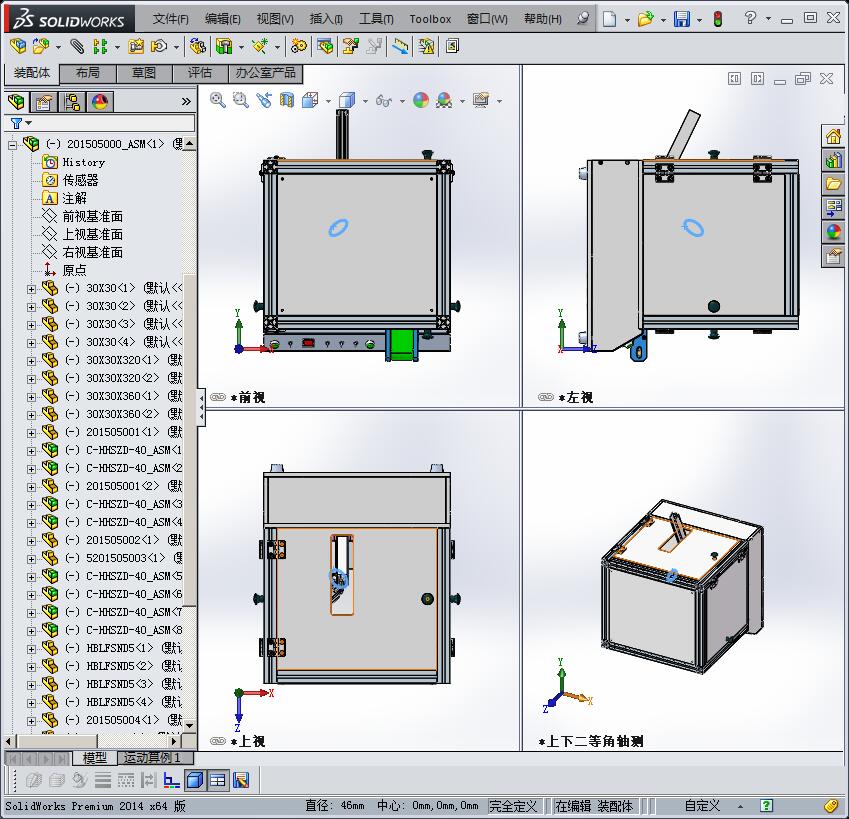The width and height of the screenshot is (849, 819).
Task: Switch to the 草图 tab
Action: pos(143,73)
